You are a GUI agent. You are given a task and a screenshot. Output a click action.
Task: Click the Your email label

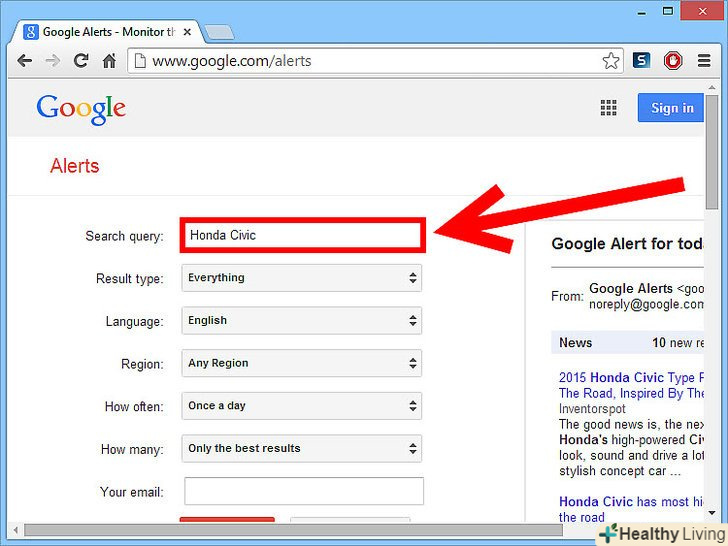(132, 492)
